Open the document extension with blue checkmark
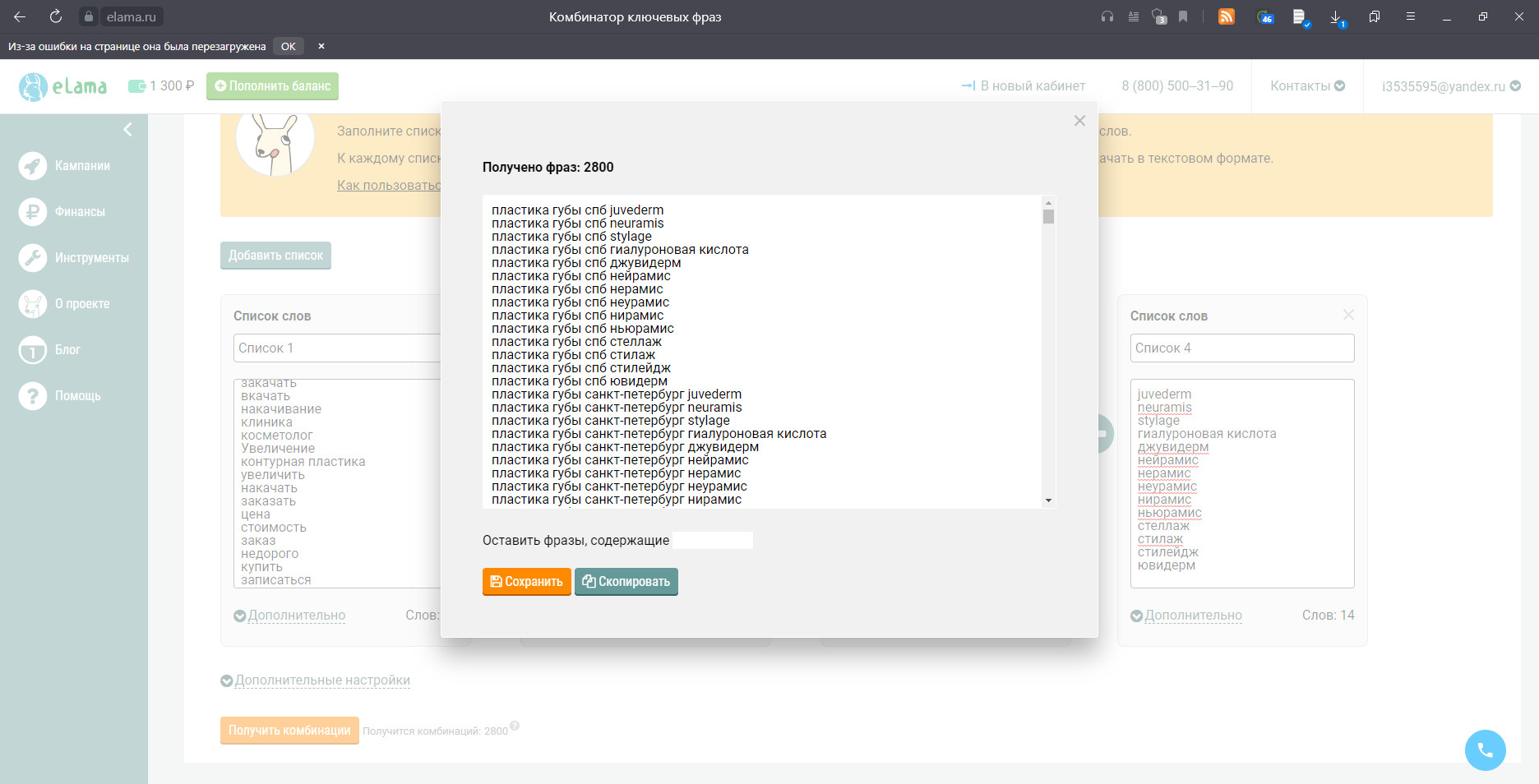This screenshot has height=784, width=1539. [x=1301, y=17]
